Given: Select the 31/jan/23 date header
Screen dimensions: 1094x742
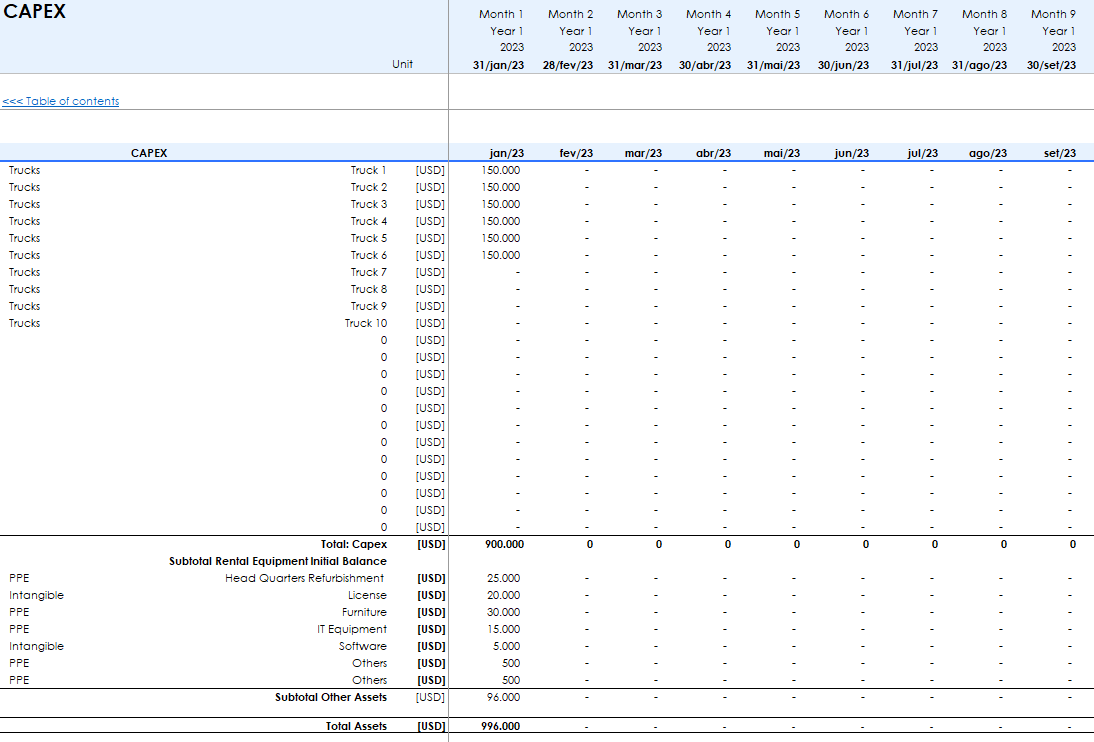Looking at the screenshot, I should tap(498, 65).
